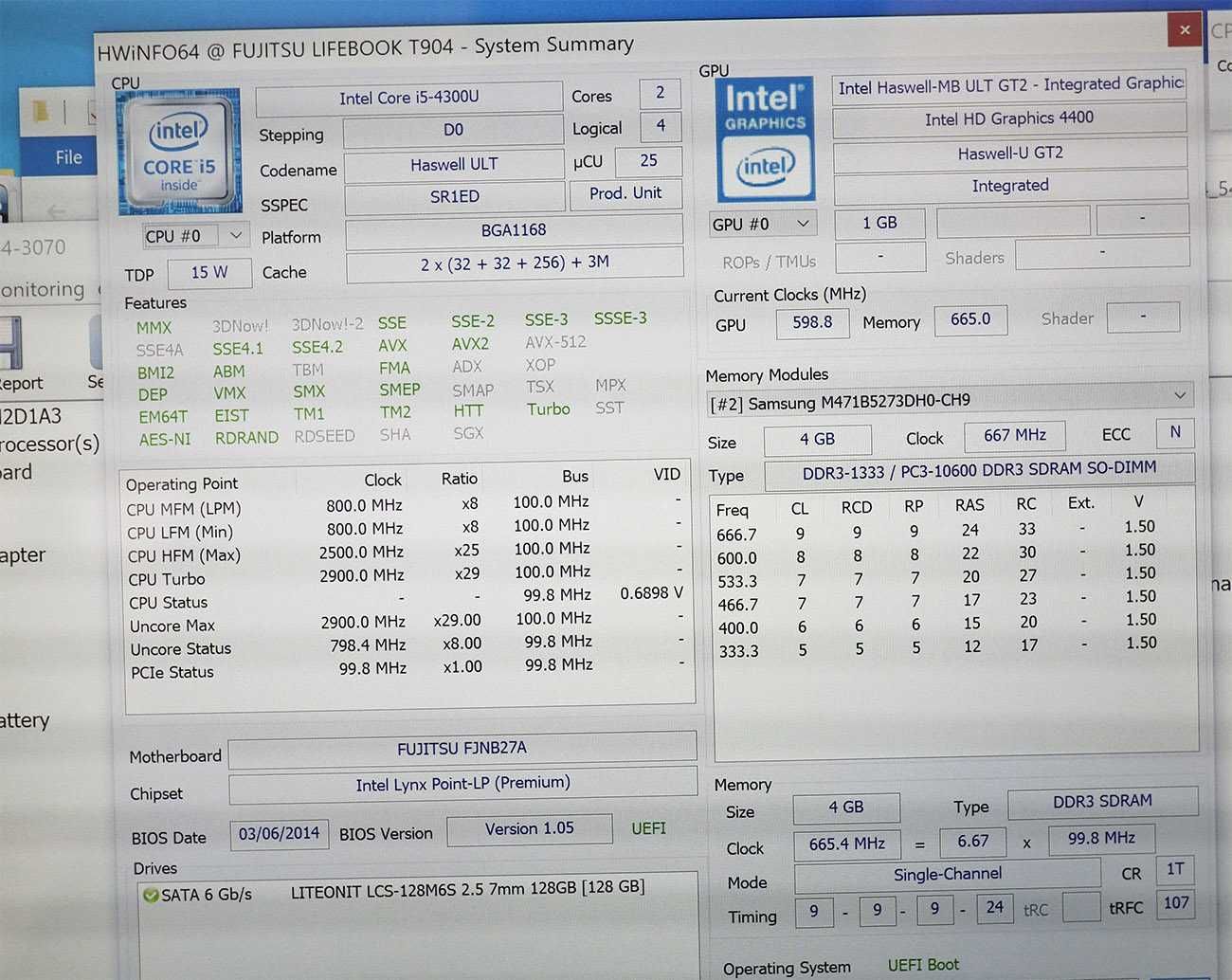Image resolution: width=1232 pixels, height=980 pixels.
Task: Click the memory multiplier 6.67 field
Action: coord(972,842)
